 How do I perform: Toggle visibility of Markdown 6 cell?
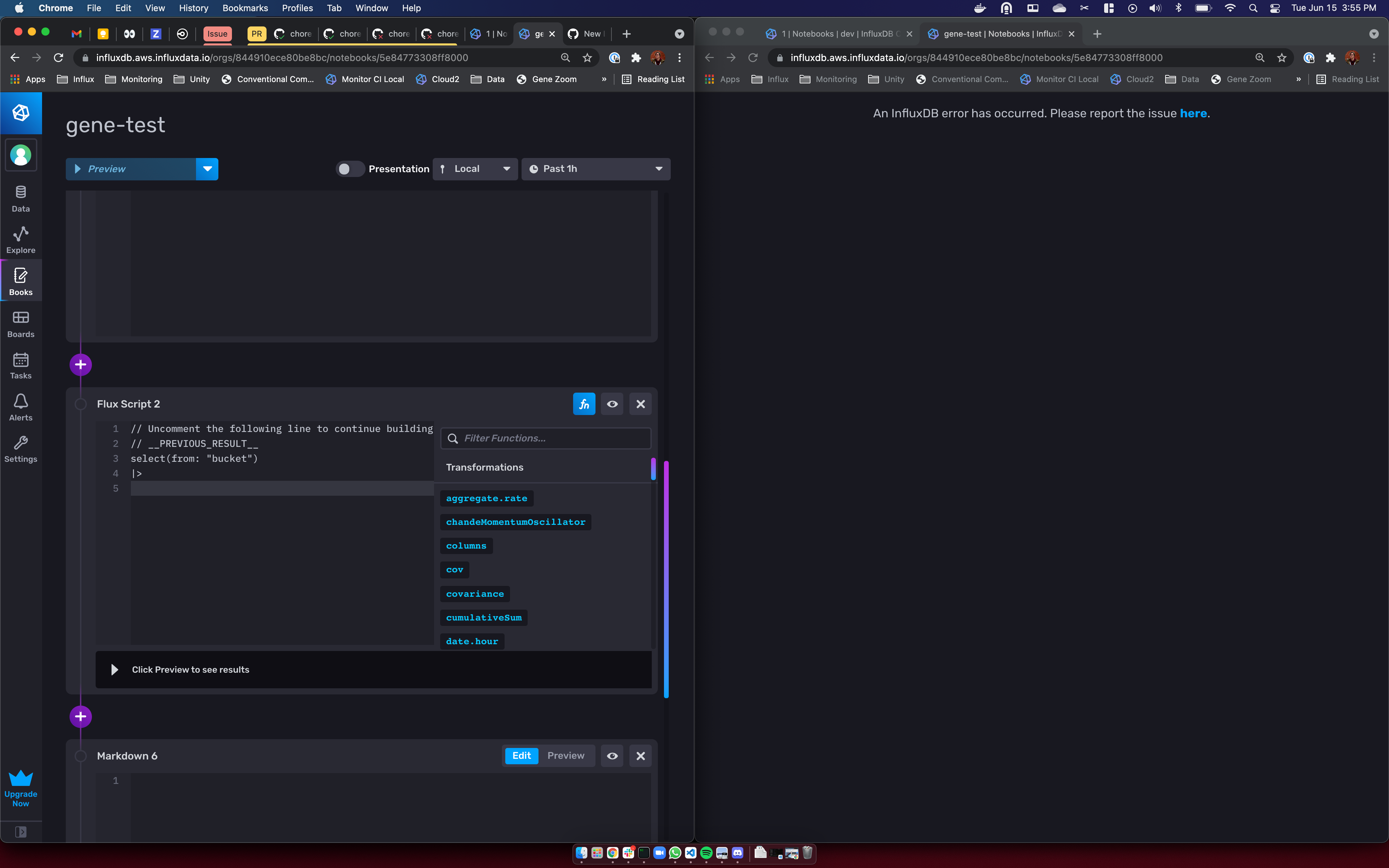click(x=612, y=756)
